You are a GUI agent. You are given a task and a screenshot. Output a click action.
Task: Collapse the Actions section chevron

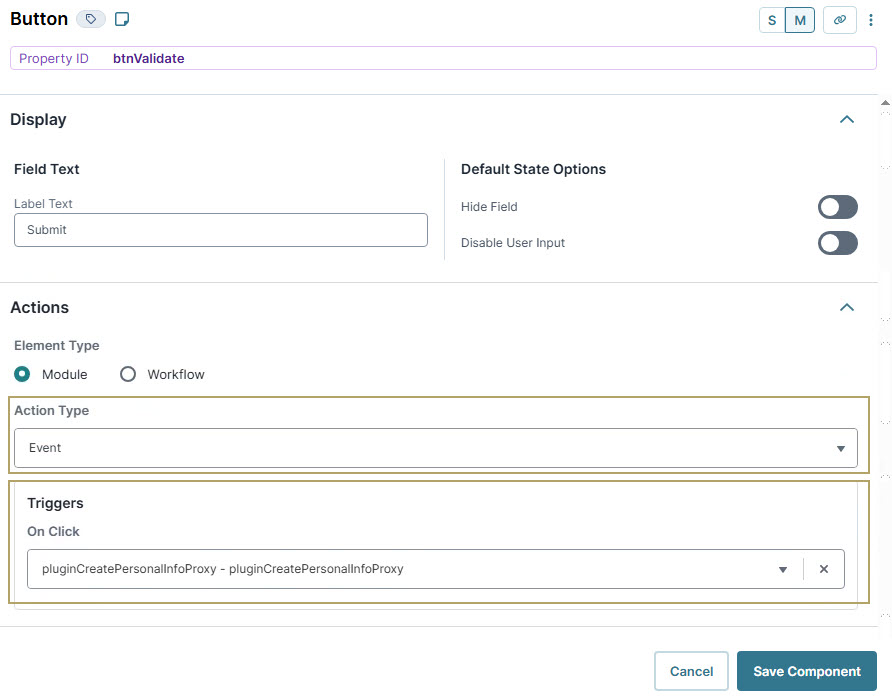point(847,307)
